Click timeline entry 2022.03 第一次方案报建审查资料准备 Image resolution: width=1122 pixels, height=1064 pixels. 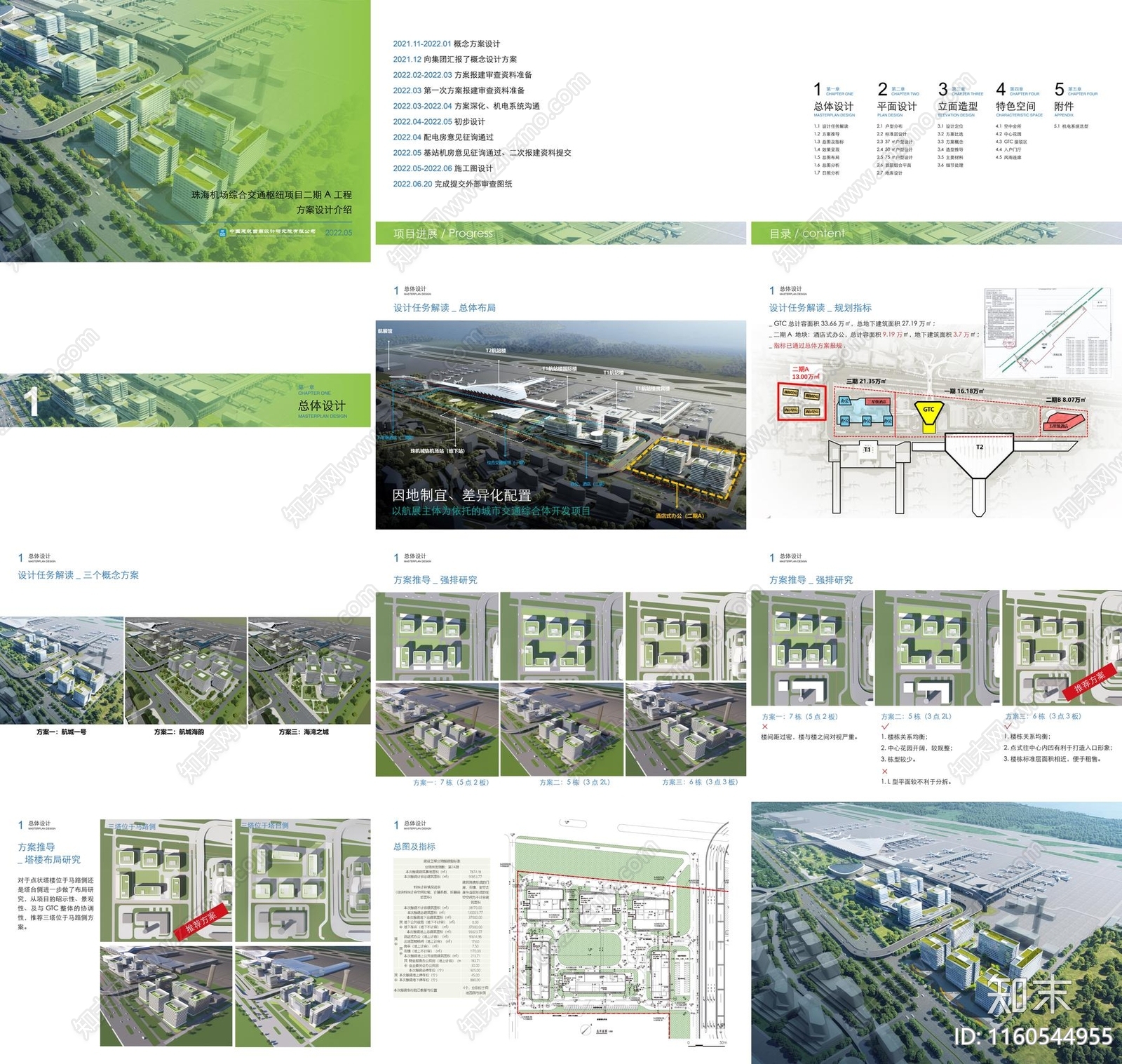(x=459, y=90)
